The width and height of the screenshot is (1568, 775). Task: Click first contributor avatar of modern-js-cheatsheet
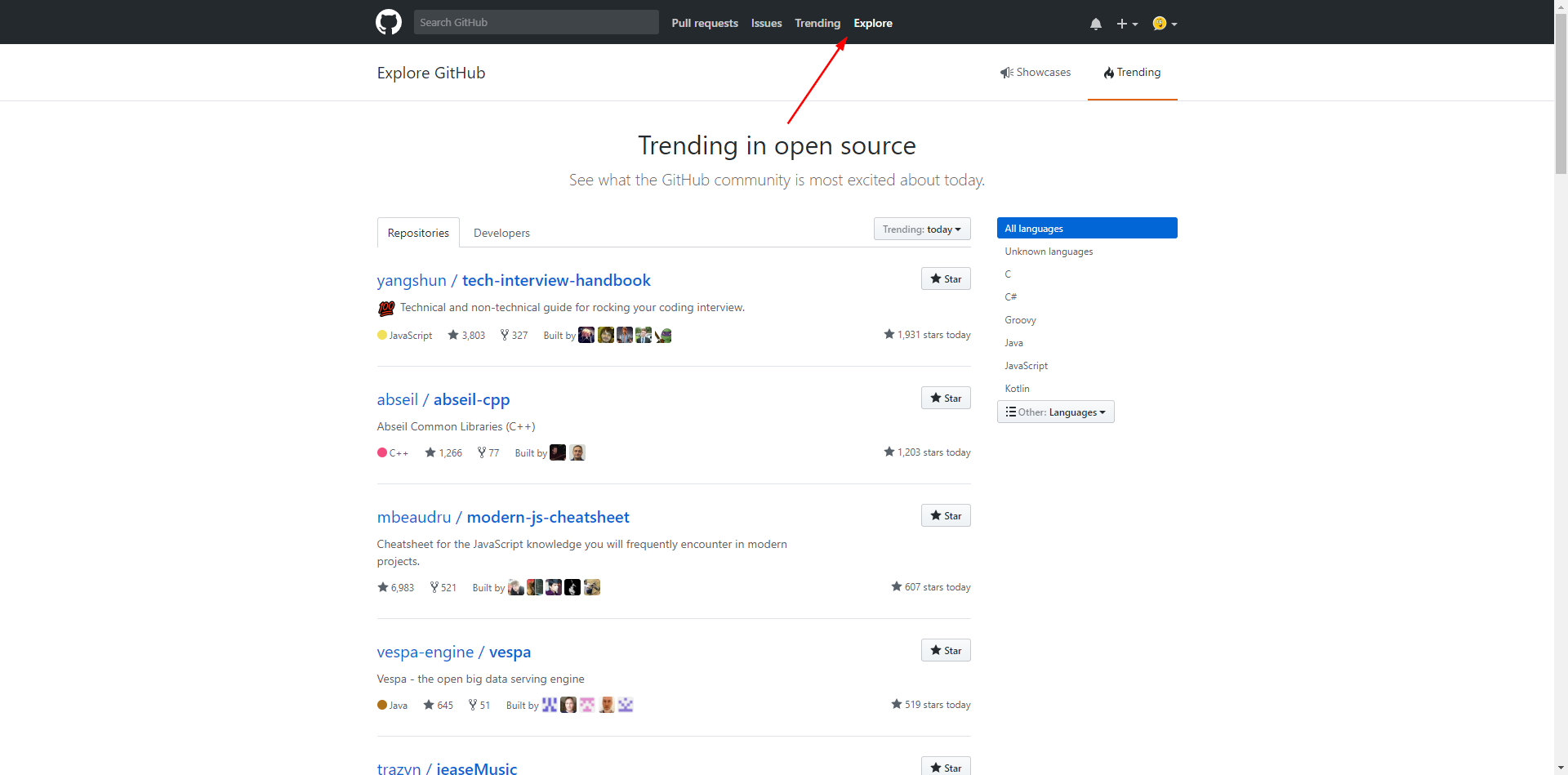click(x=516, y=587)
